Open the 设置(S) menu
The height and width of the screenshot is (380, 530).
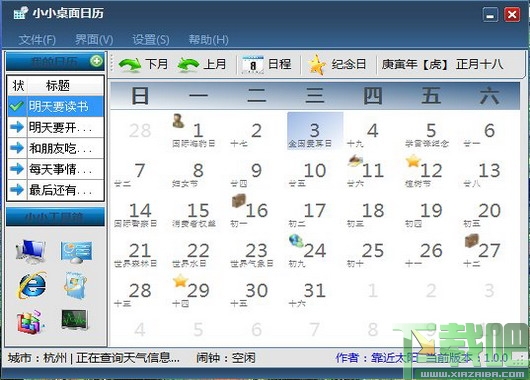(151, 40)
